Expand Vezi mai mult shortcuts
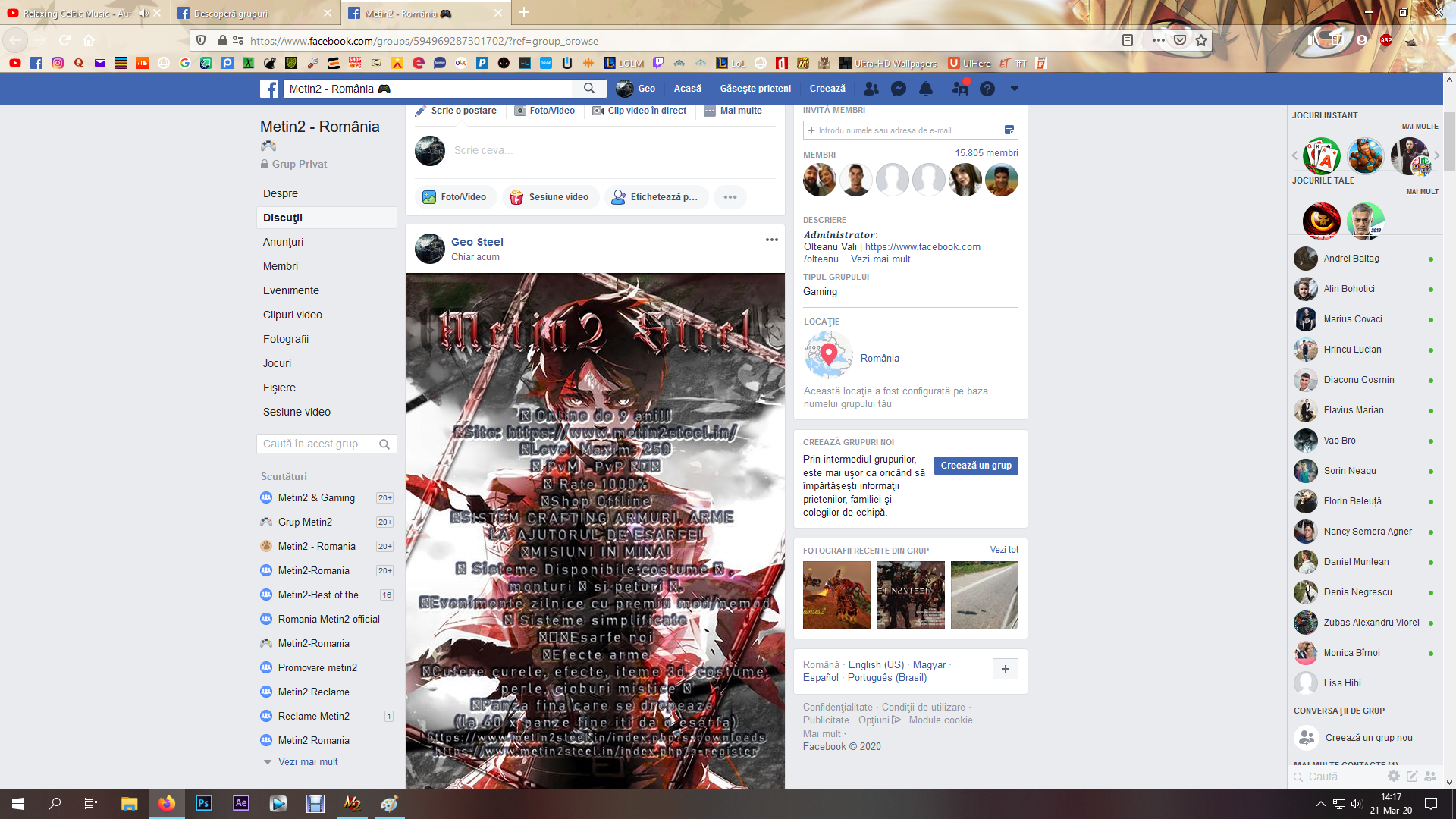Image resolution: width=1456 pixels, height=819 pixels. (307, 761)
